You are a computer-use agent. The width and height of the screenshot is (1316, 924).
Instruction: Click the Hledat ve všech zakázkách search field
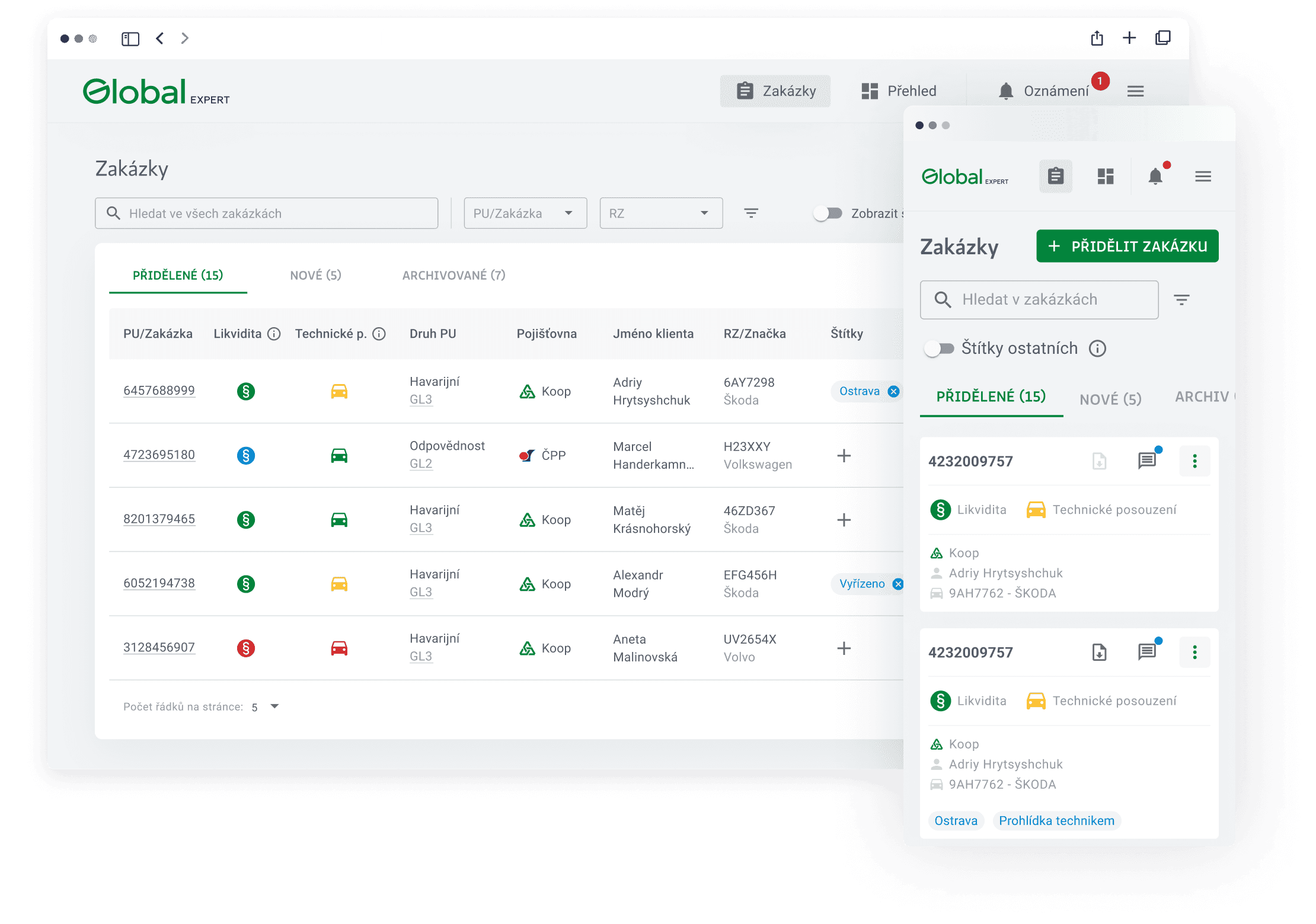pos(267,213)
